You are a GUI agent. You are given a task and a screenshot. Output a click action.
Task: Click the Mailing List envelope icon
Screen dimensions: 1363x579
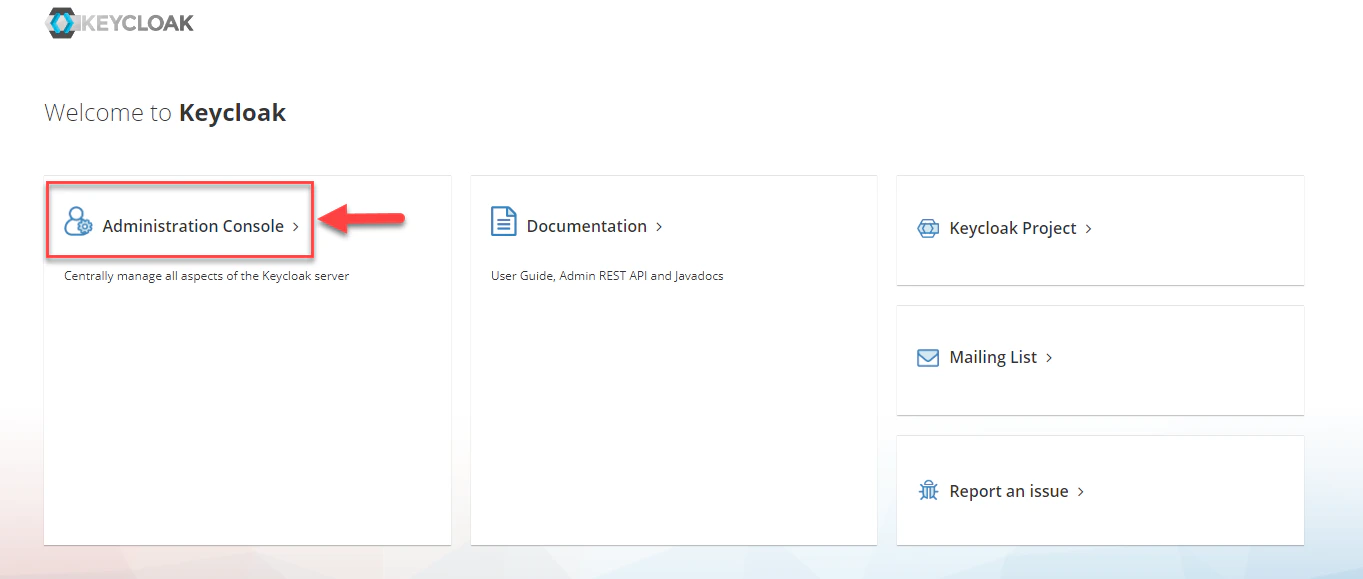pyautogui.click(x=928, y=358)
